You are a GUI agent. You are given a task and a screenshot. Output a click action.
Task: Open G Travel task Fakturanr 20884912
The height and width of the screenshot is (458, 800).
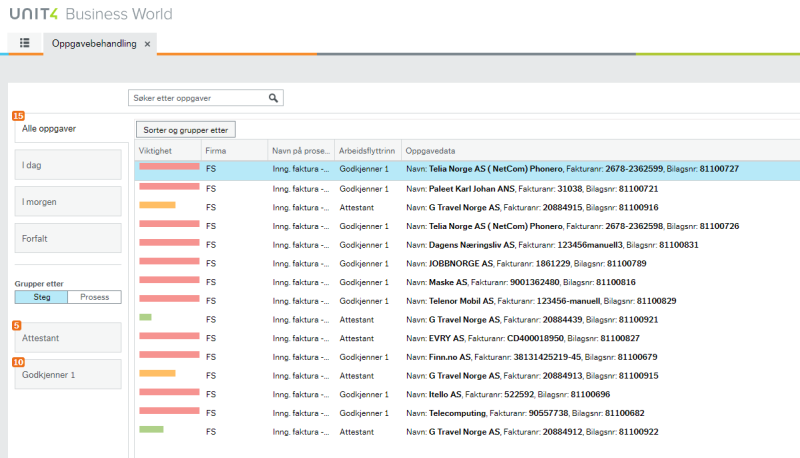tap(467, 432)
